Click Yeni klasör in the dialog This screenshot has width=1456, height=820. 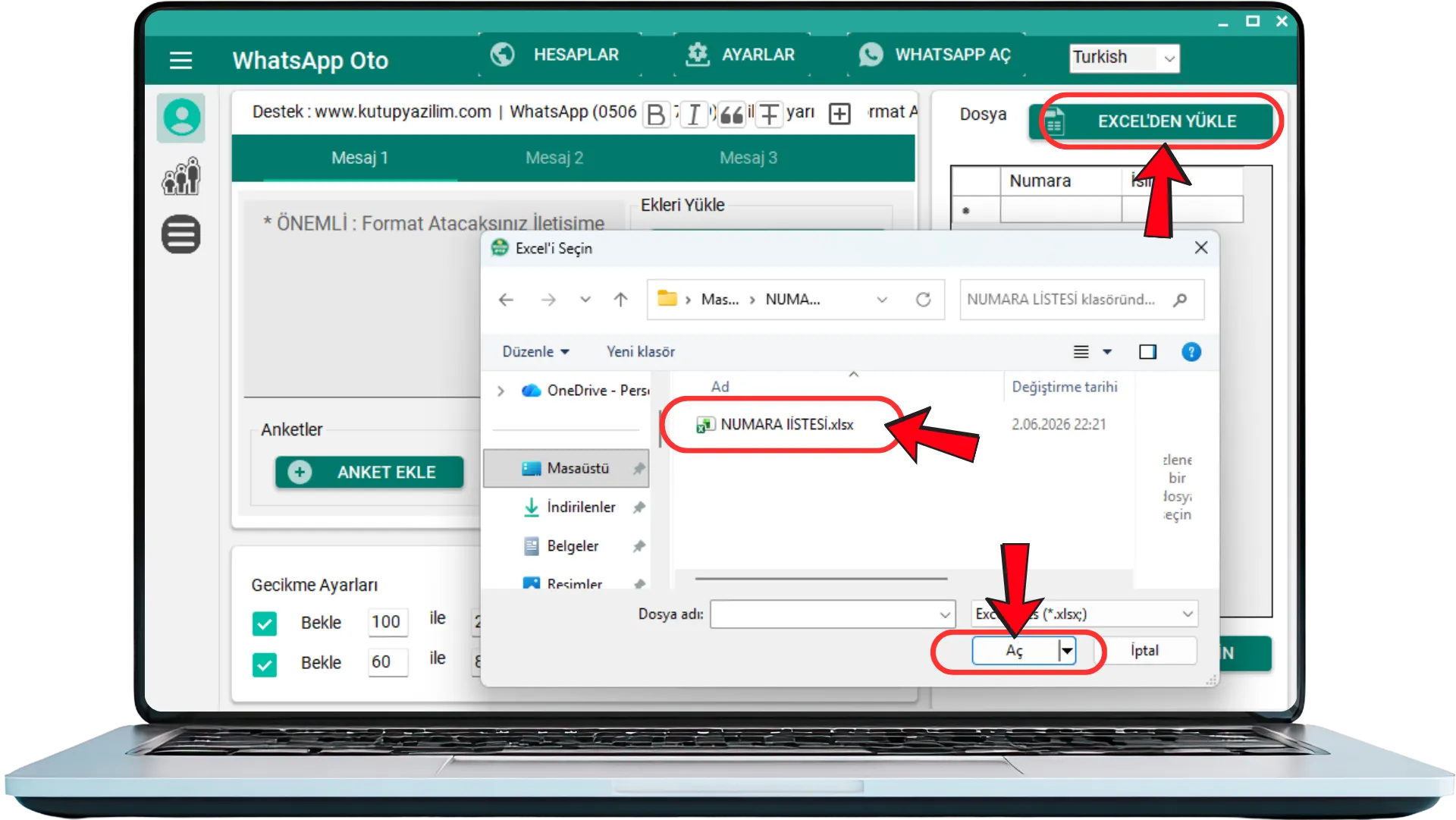[x=641, y=352]
